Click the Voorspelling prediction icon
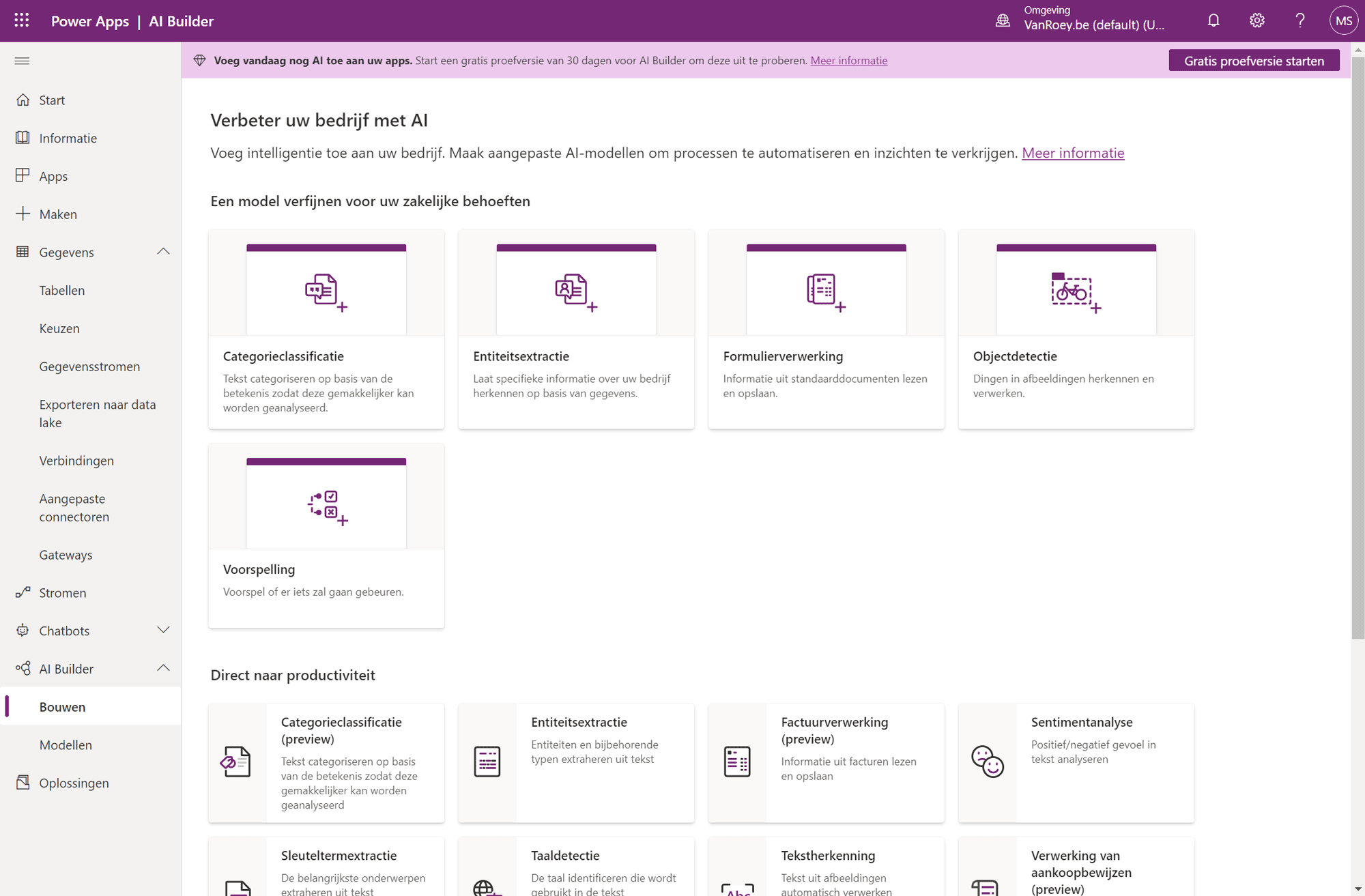The width and height of the screenshot is (1365, 896). pyautogui.click(x=328, y=508)
